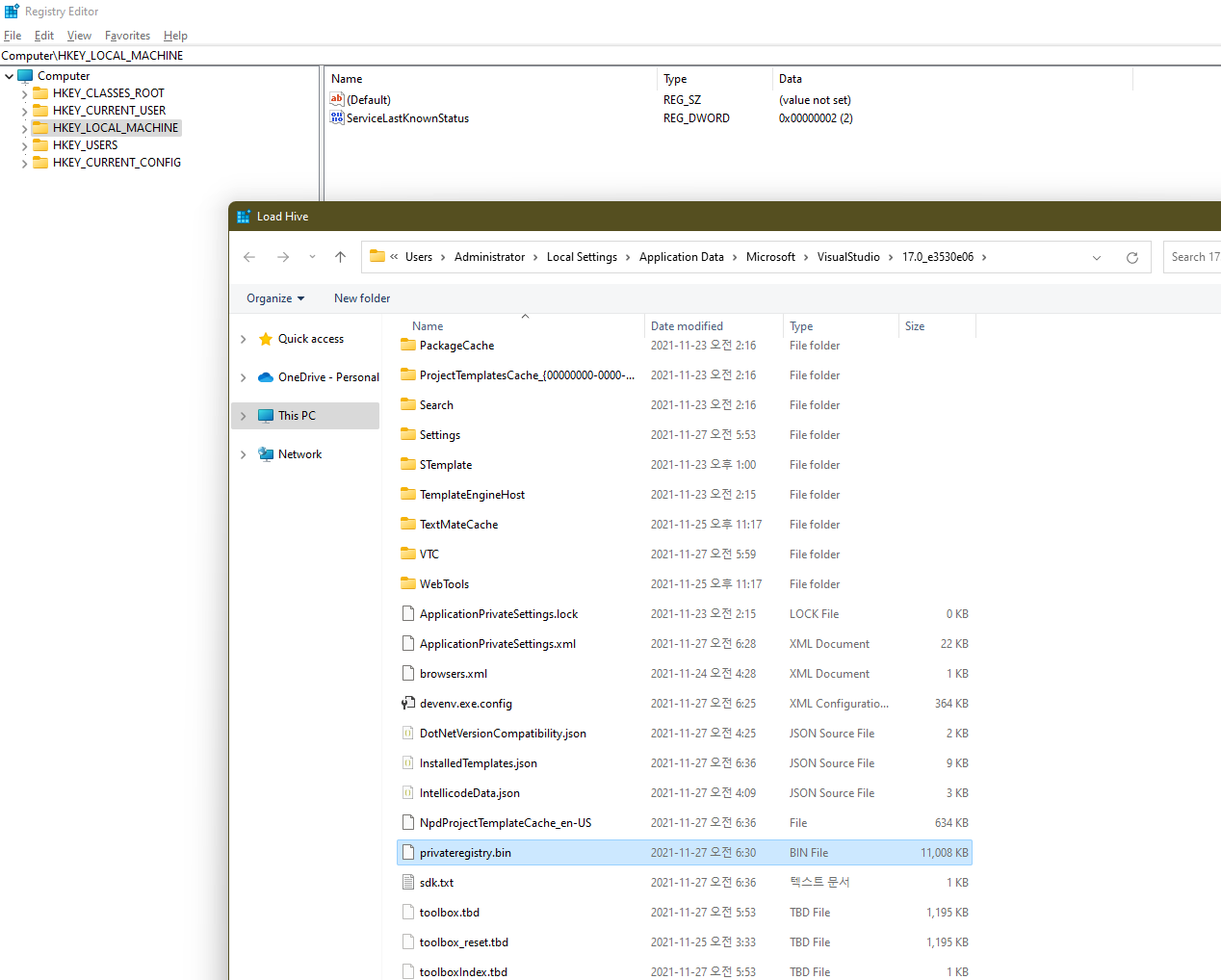Click the This PC monitor icon
Image resolution: width=1221 pixels, height=980 pixels.
click(x=266, y=416)
